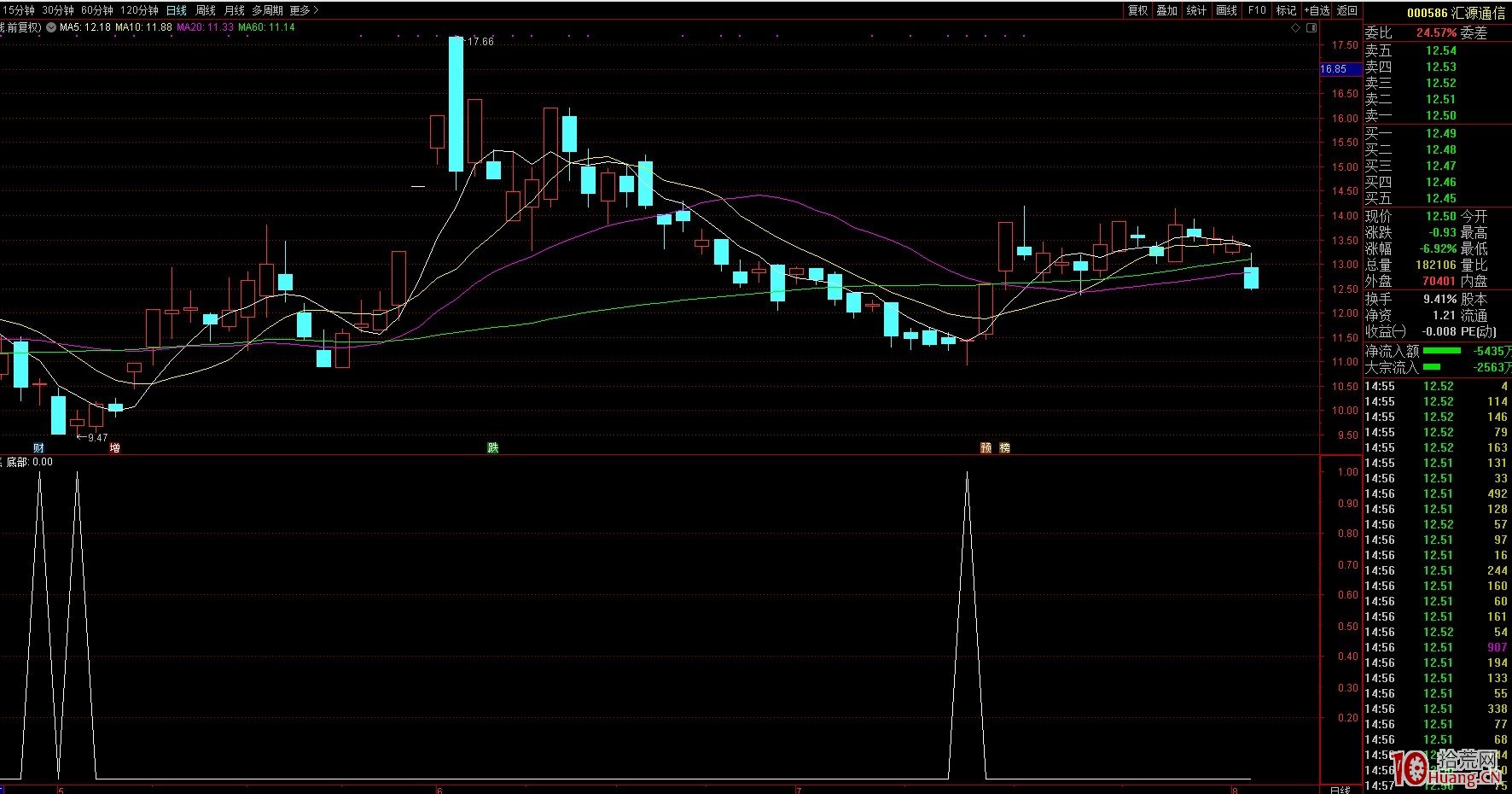Click the 财 event marker on chart

(x=38, y=447)
